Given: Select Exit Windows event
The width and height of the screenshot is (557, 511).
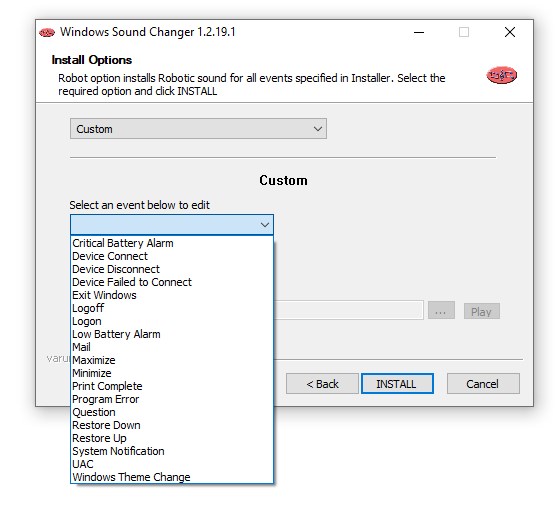Looking at the screenshot, I should pos(172,295).
